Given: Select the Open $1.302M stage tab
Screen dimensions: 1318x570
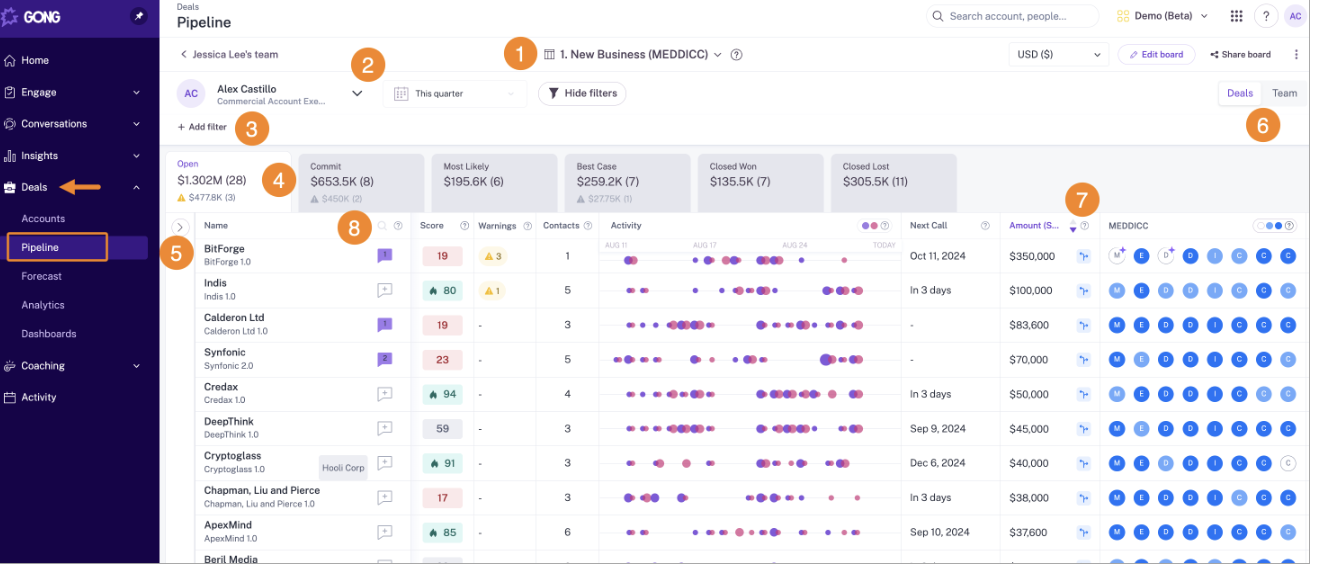Looking at the screenshot, I should [x=228, y=181].
